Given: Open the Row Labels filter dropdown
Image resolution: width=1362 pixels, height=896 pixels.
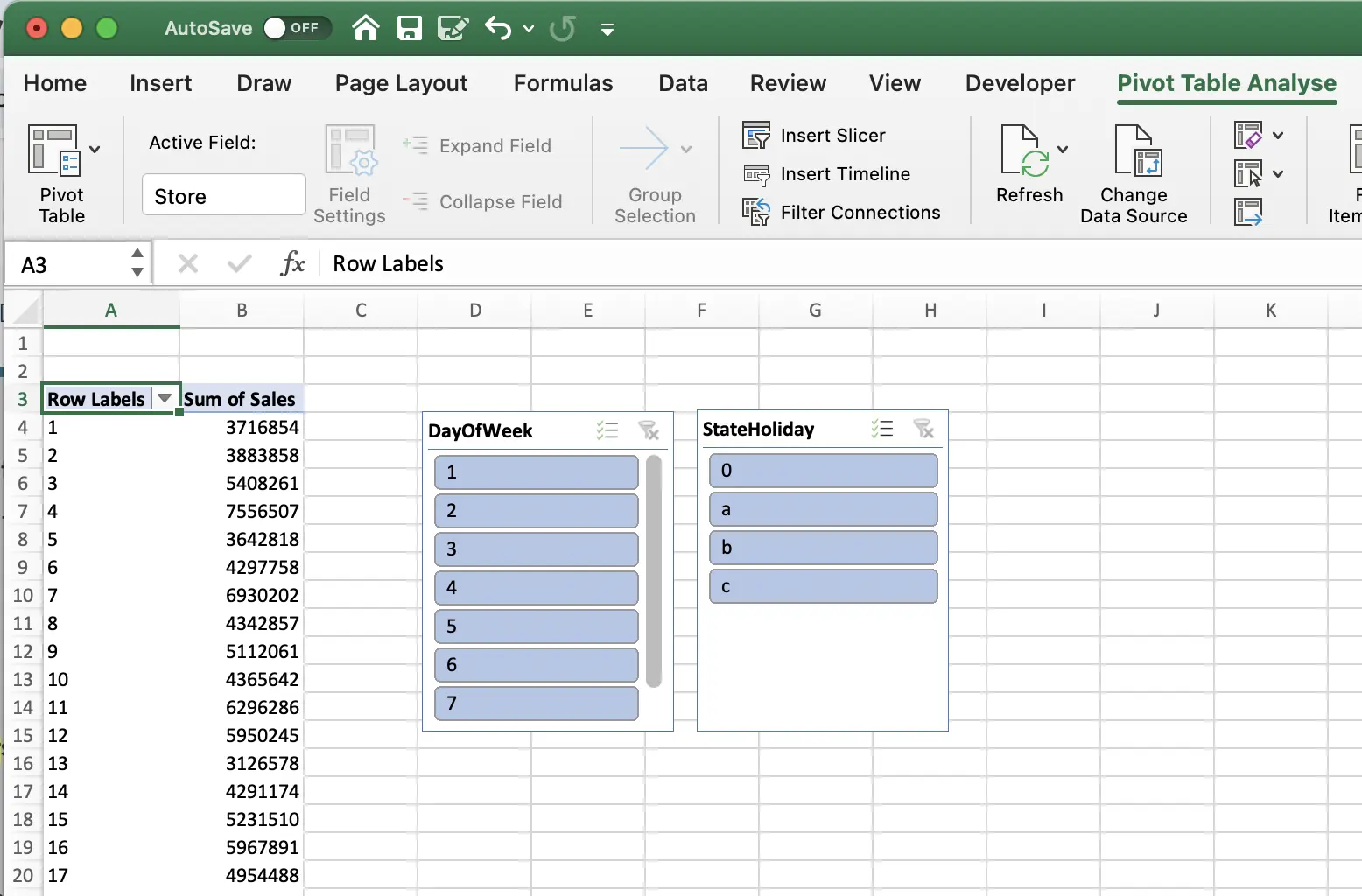Looking at the screenshot, I should [x=164, y=399].
